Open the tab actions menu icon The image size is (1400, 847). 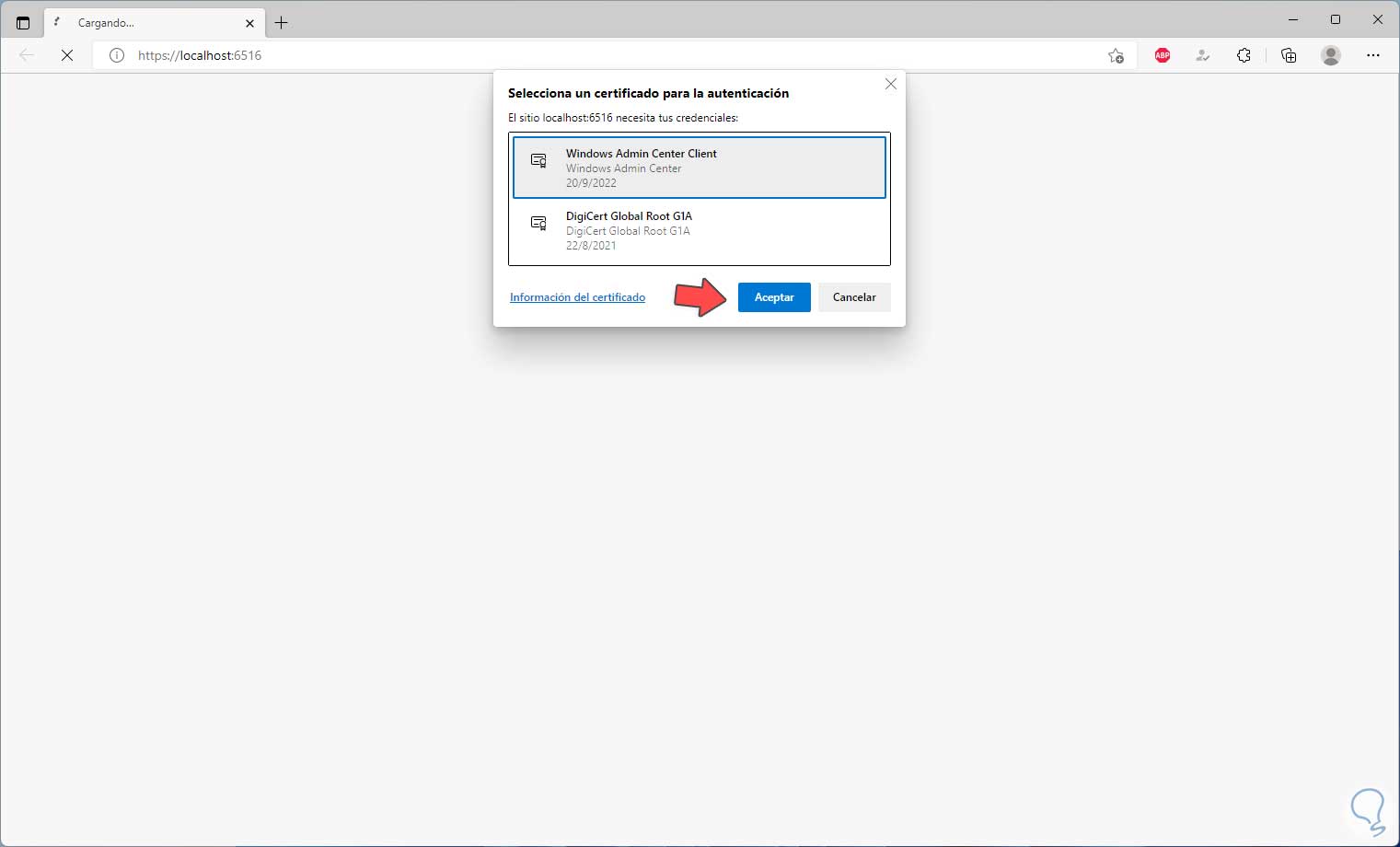[23, 23]
